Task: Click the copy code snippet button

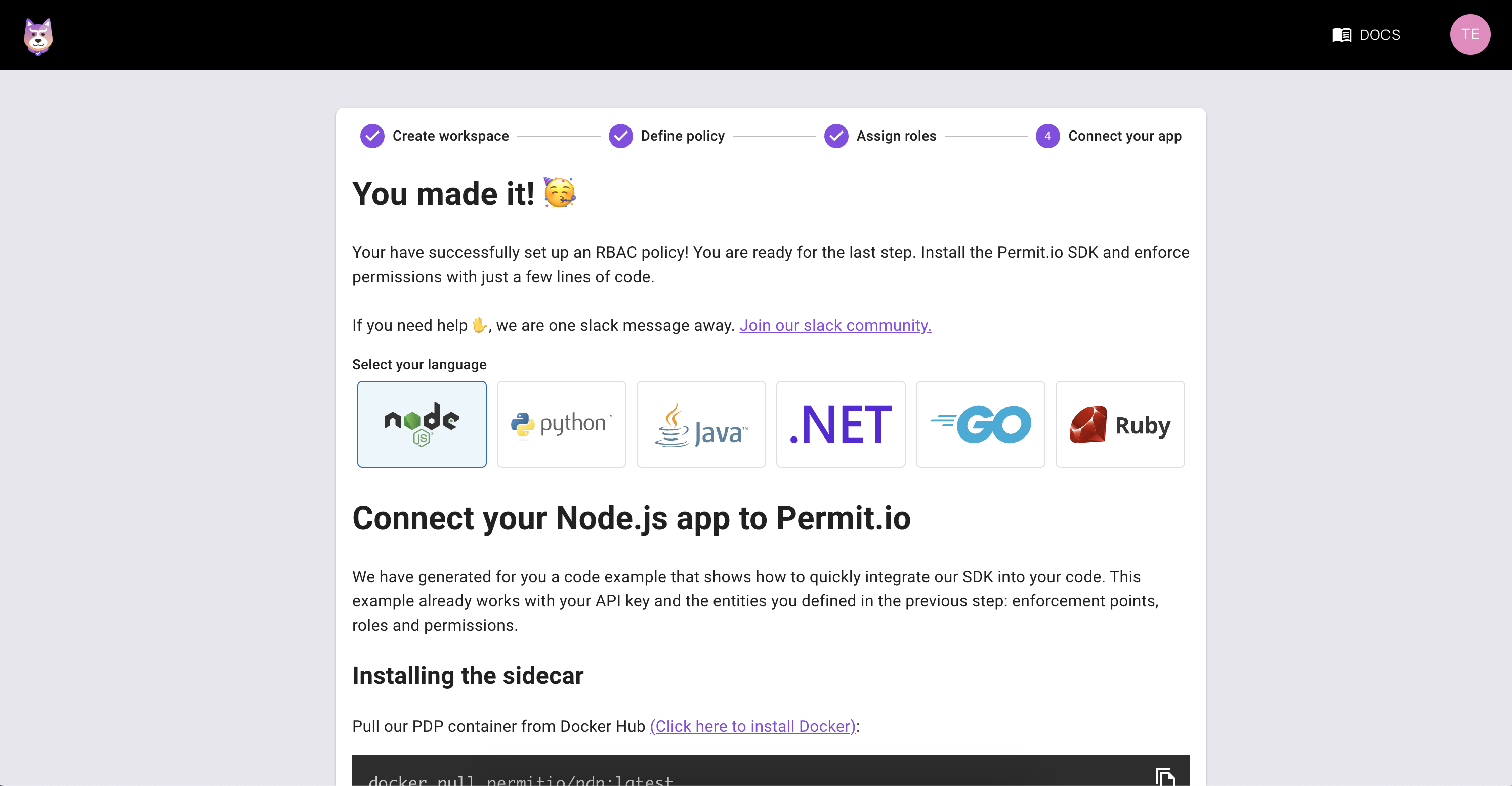Action: click(1165, 776)
